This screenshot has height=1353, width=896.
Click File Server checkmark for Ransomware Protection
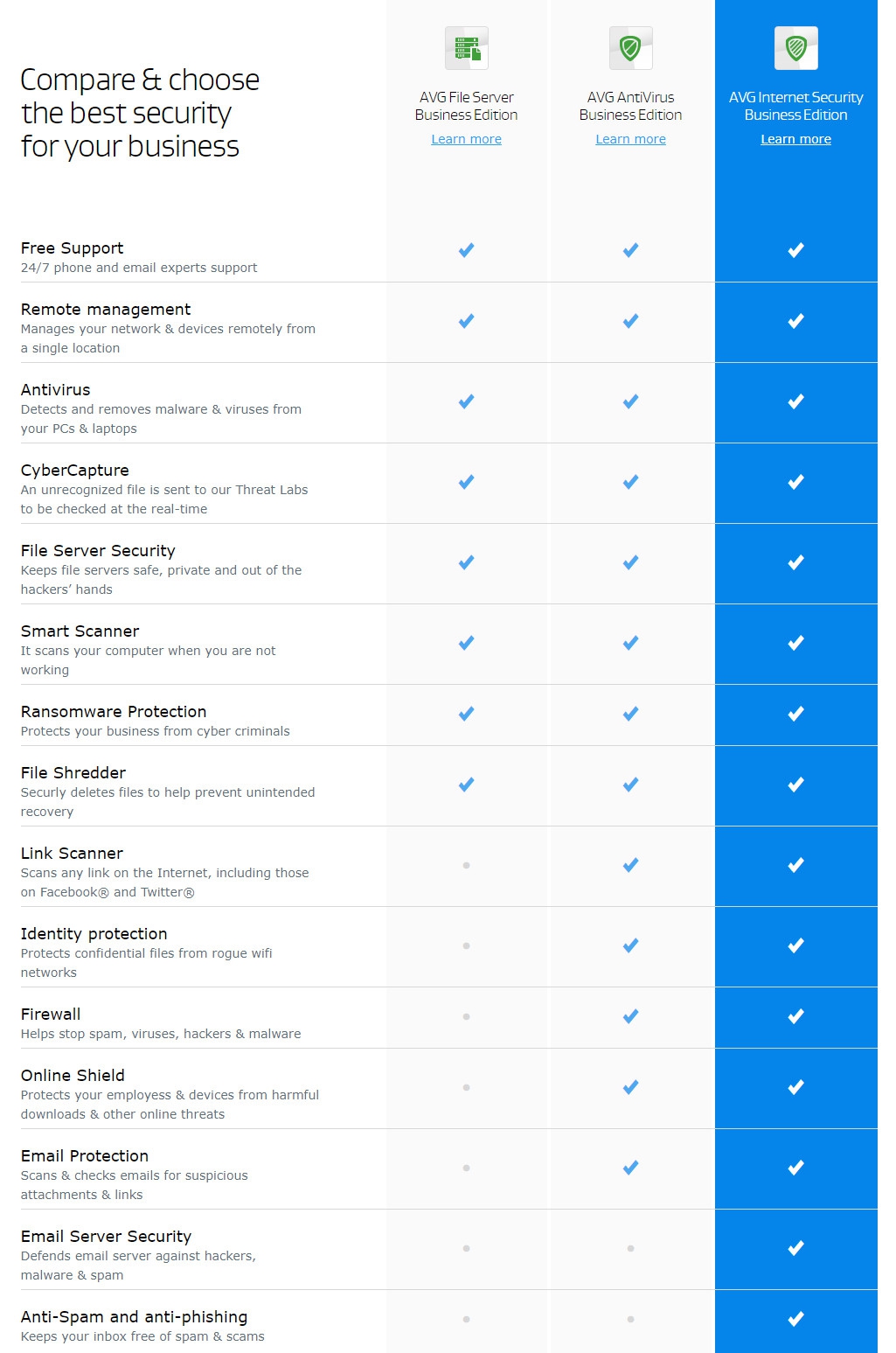467,714
